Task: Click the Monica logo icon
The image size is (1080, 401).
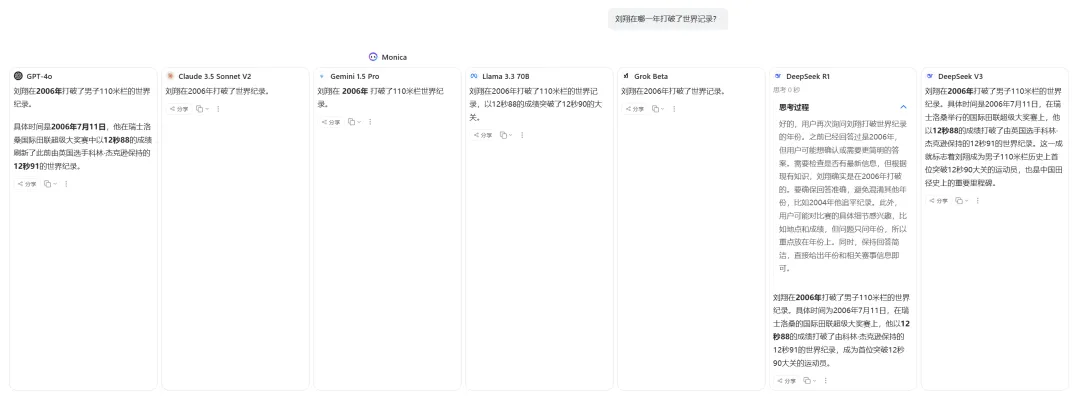Action: click(373, 57)
